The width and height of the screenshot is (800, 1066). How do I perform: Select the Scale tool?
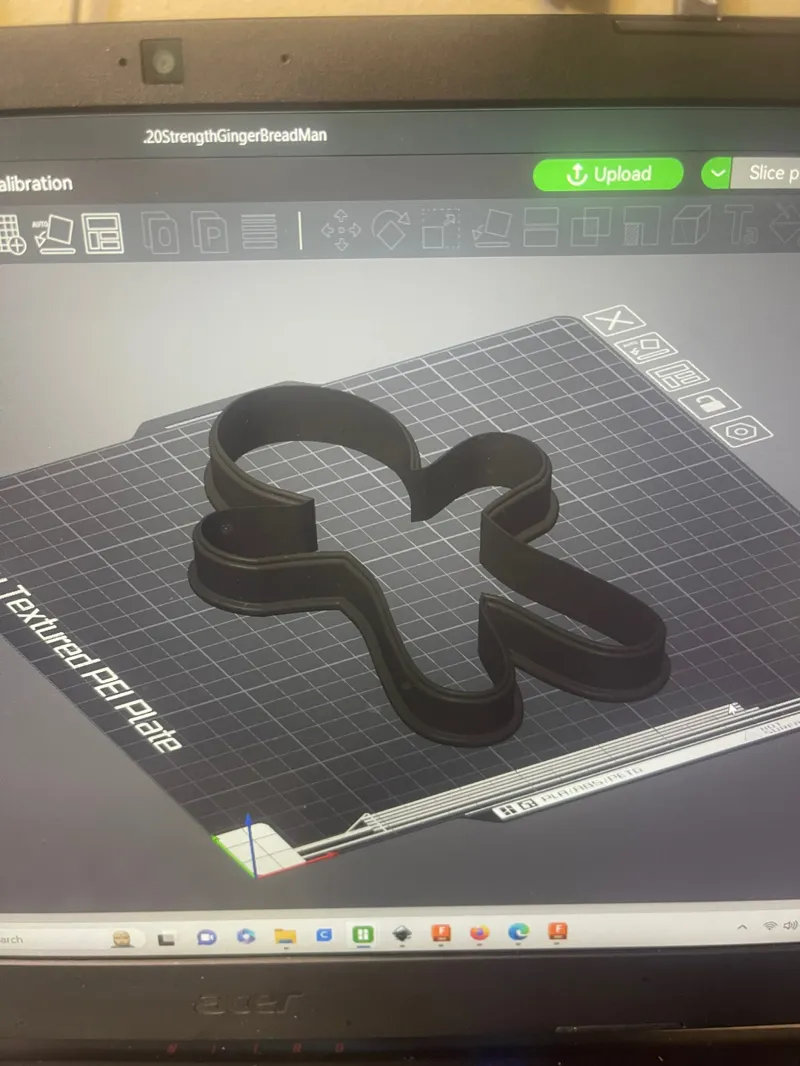[x=441, y=228]
